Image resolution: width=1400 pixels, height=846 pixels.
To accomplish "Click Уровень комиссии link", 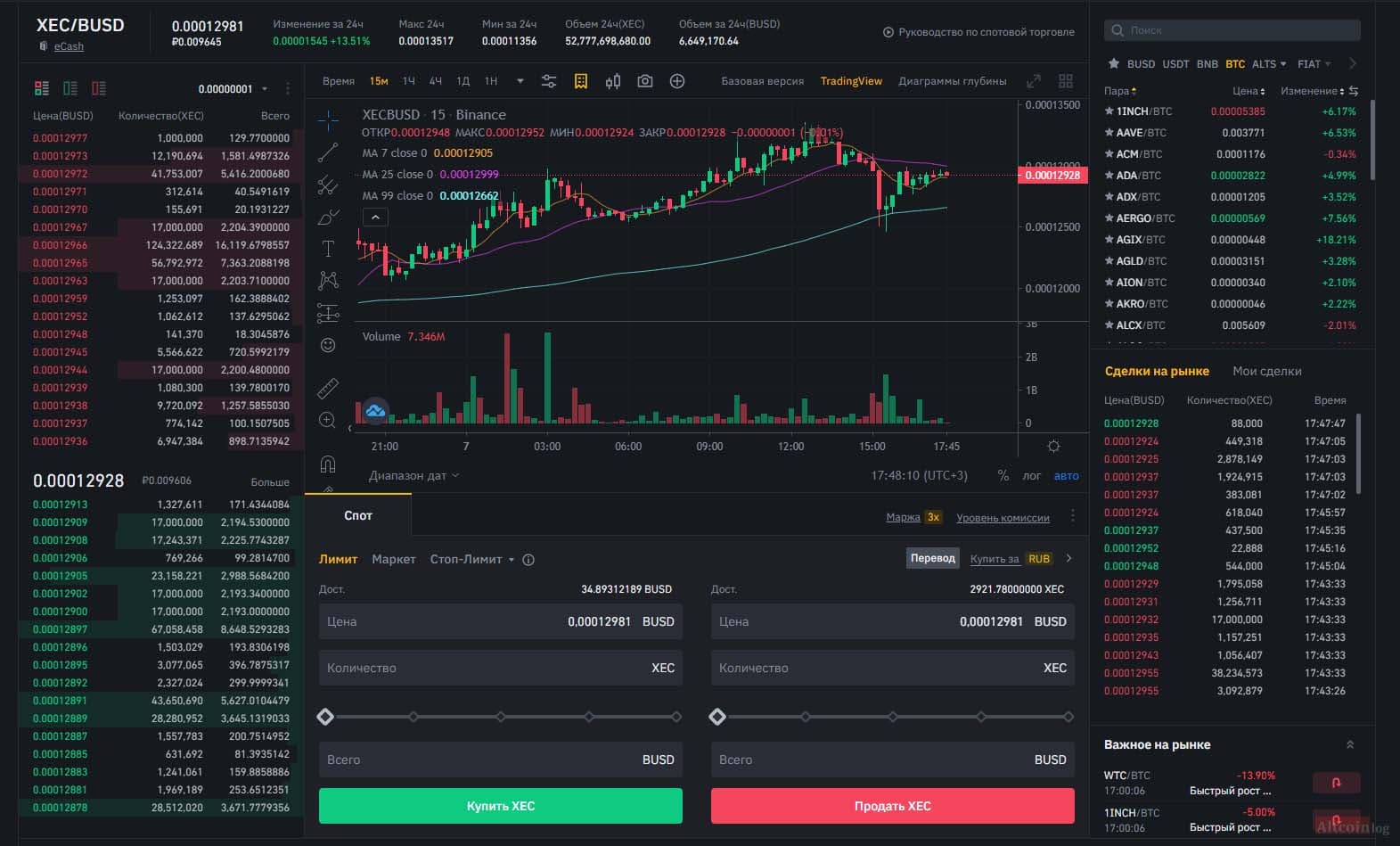I will [1003, 518].
